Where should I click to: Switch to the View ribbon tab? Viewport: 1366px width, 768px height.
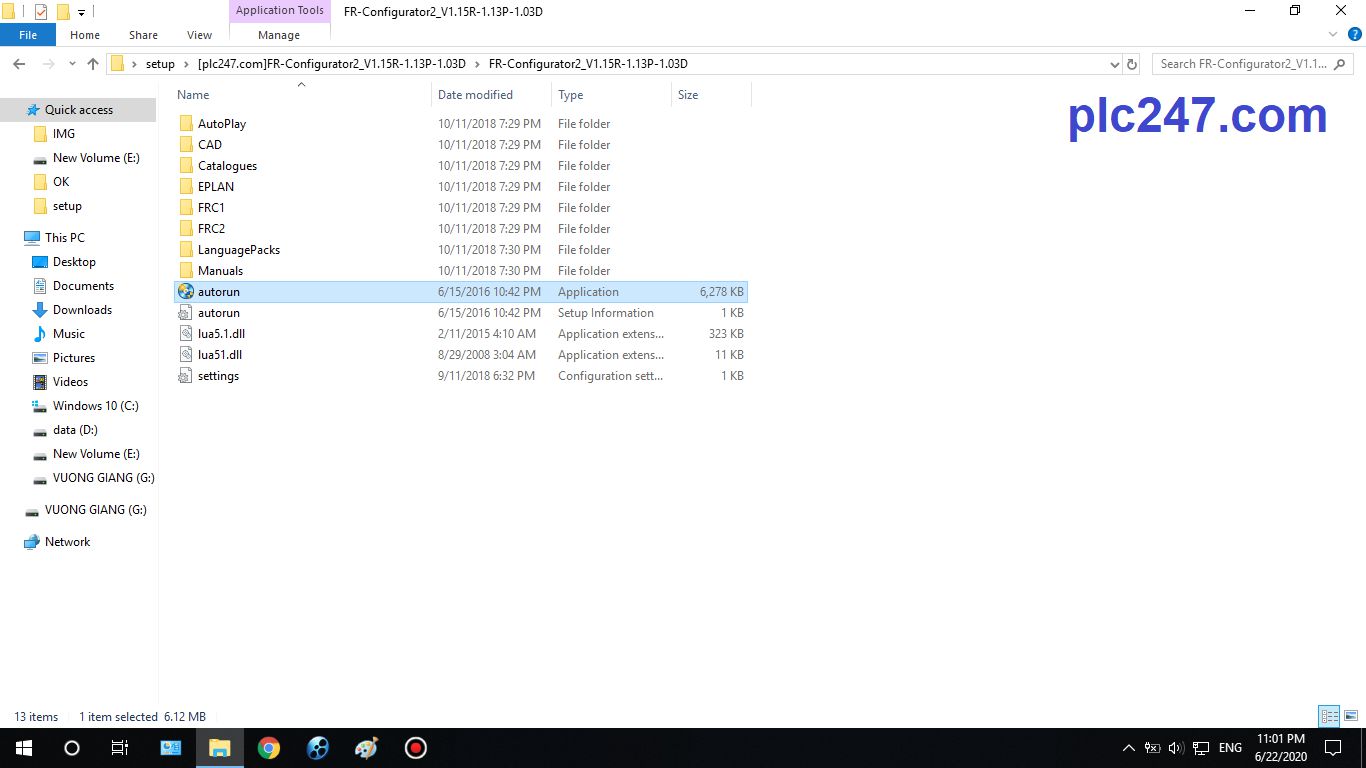click(199, 35)
